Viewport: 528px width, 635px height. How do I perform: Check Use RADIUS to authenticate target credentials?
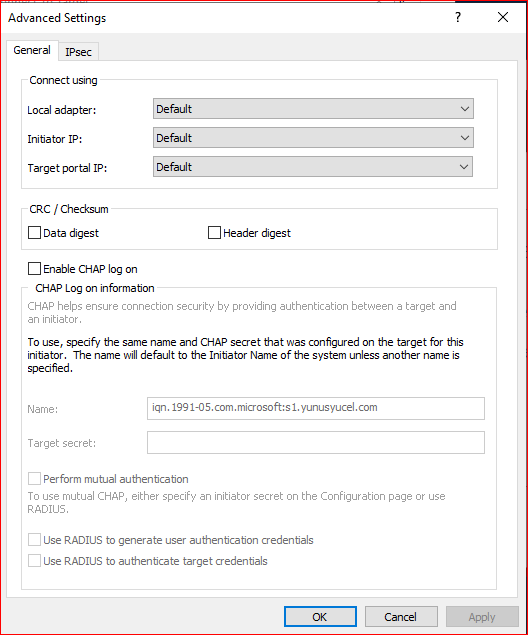34,561
